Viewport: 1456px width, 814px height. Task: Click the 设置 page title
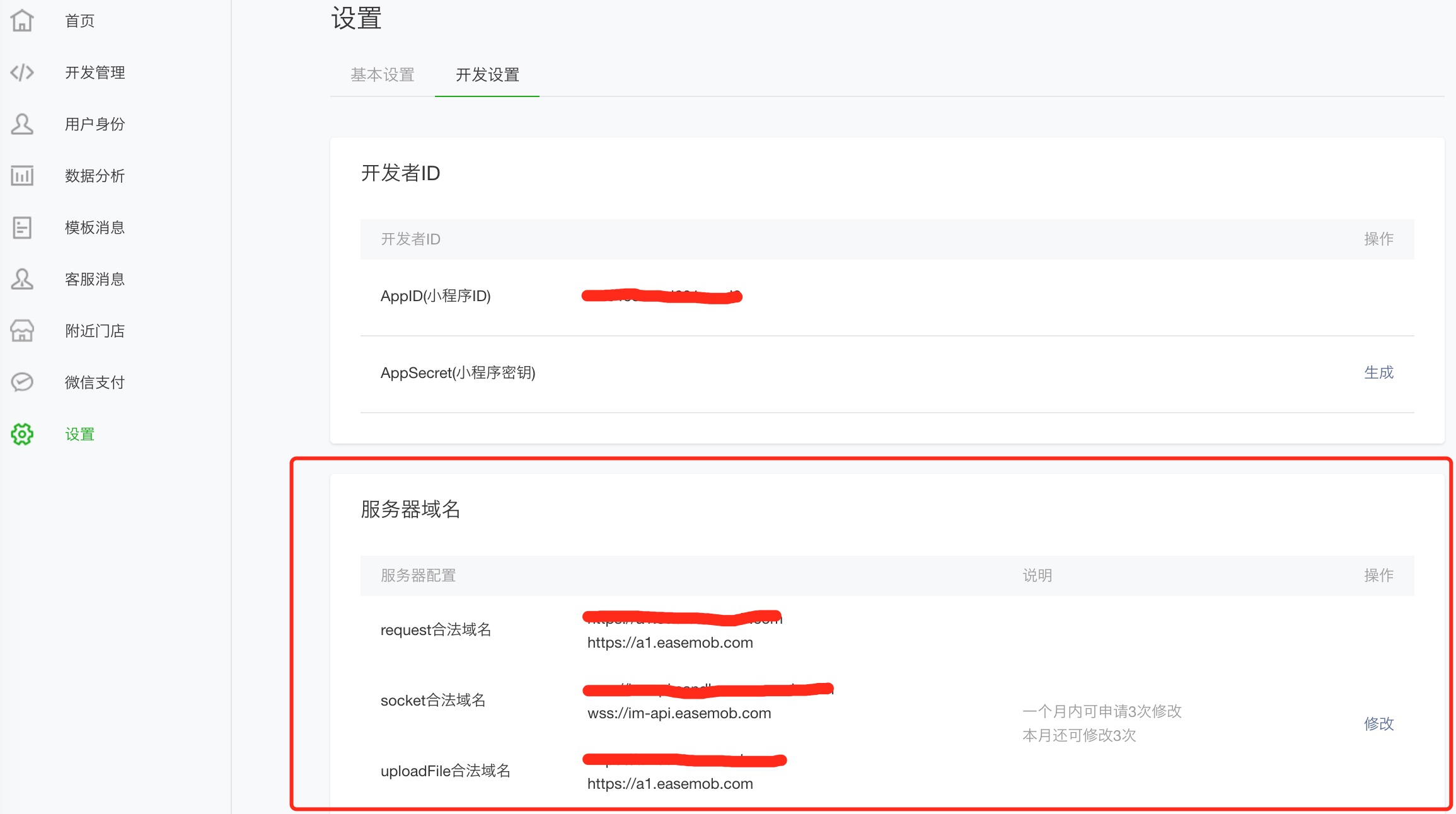356,18
